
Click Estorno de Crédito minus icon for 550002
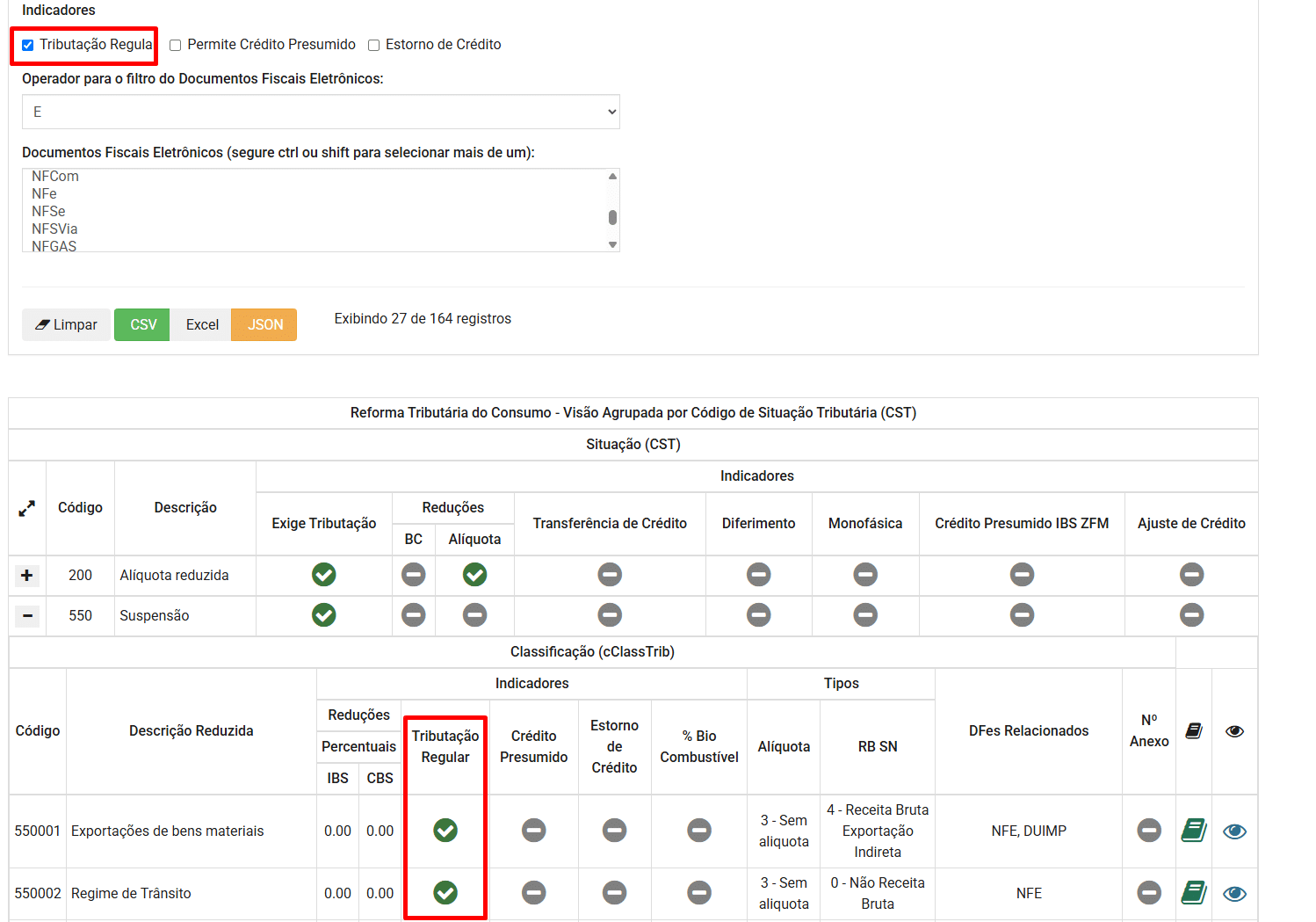[x=615, y=893]
